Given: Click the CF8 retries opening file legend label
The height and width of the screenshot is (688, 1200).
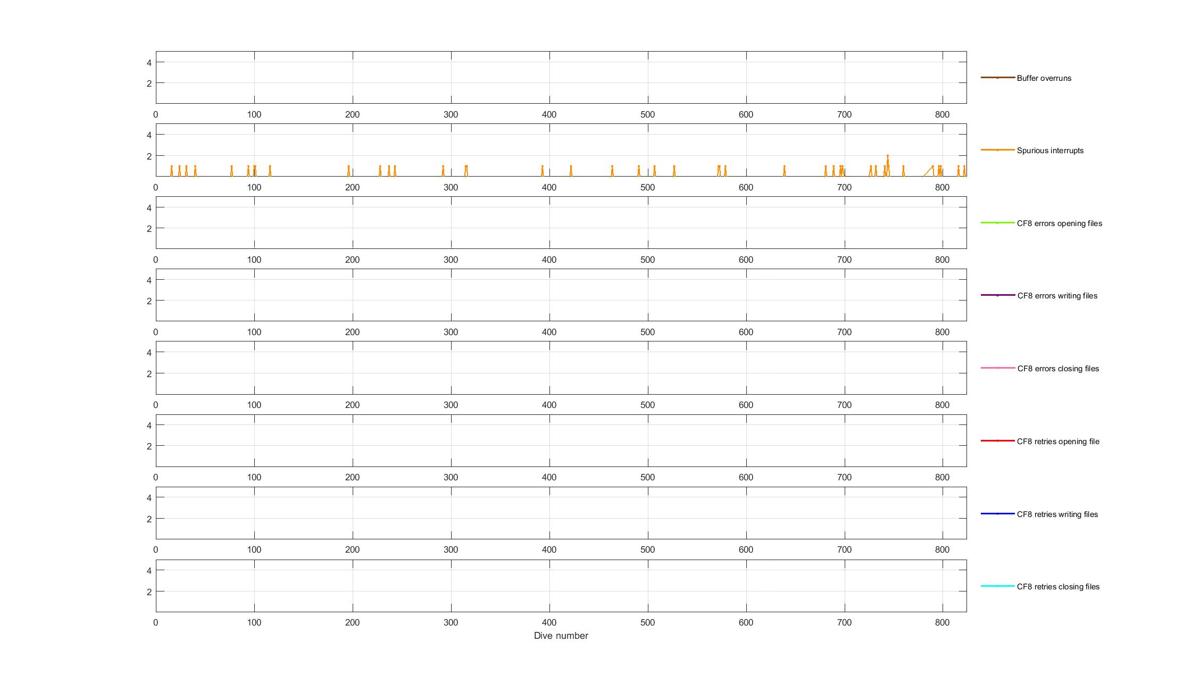Looking at the screenshot, I should 1058,442.
